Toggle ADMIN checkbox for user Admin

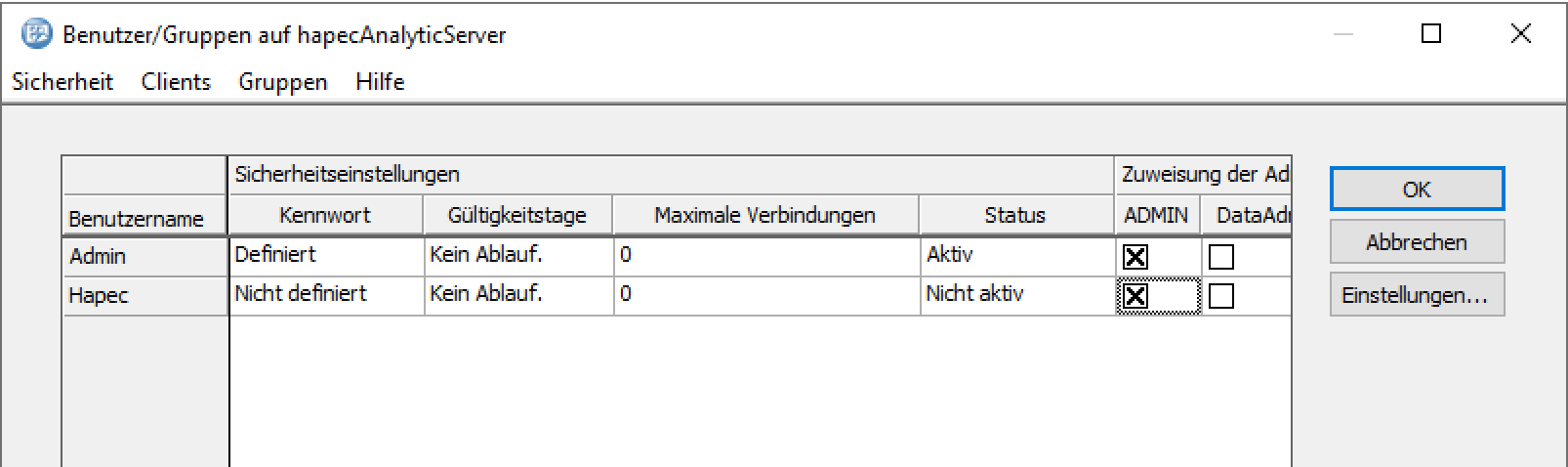point(1135,257)
